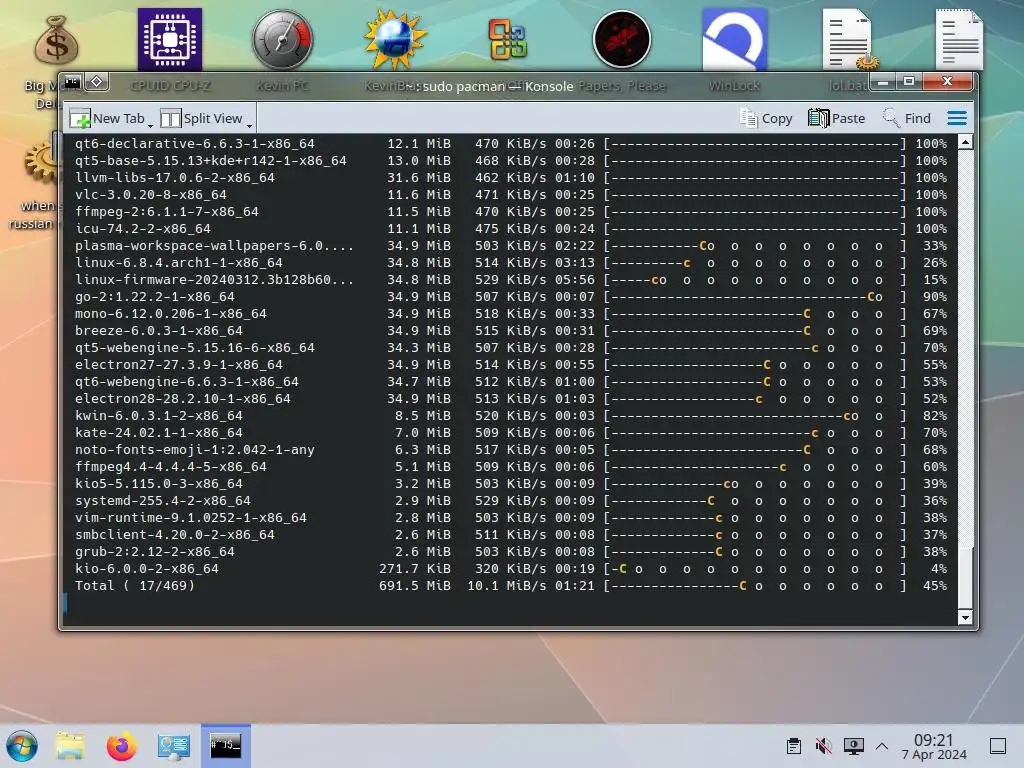Screen dimensions: 1024x768
Task: Open a New Tab in Konsole
Action: click(108, 118)
